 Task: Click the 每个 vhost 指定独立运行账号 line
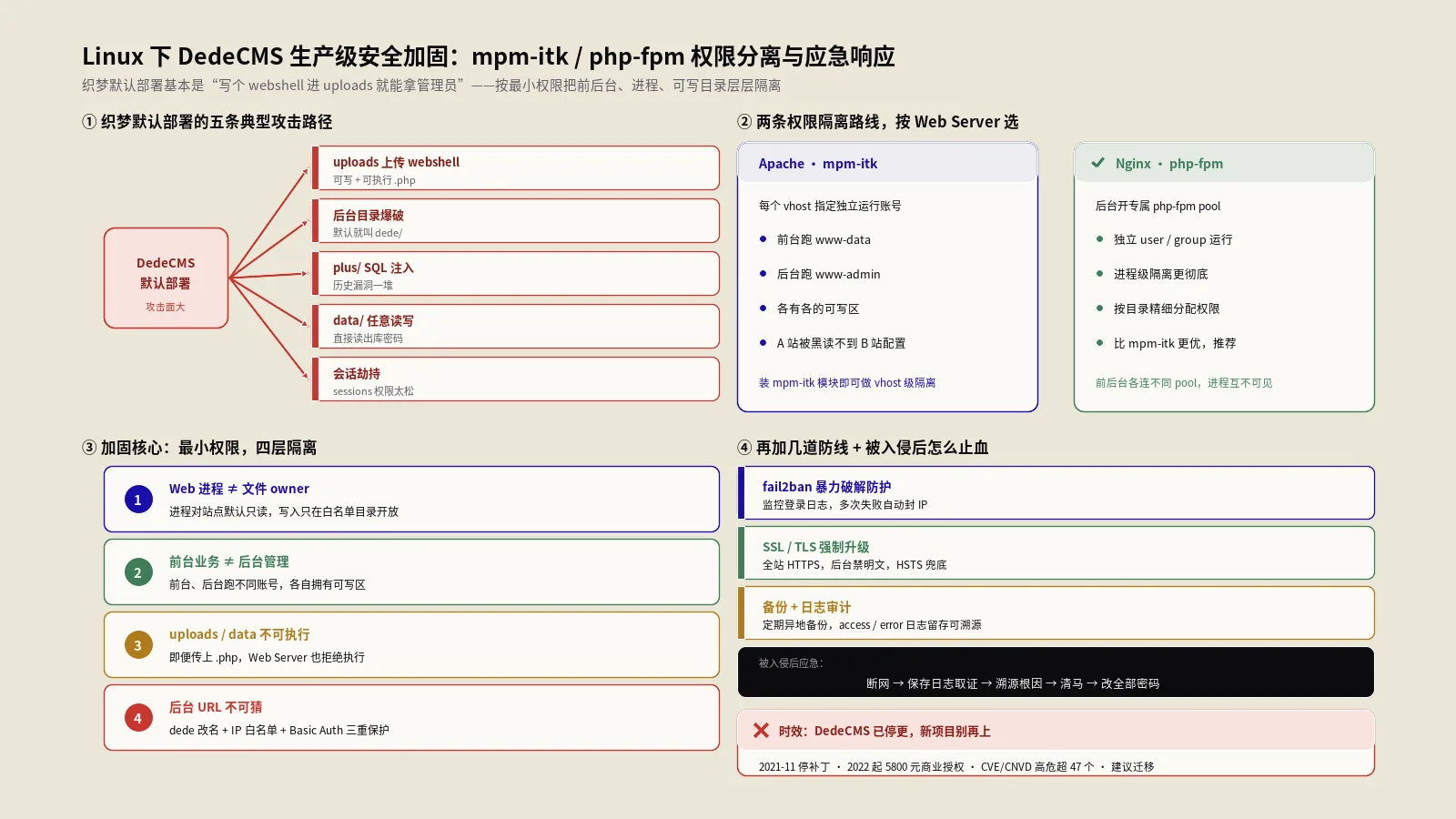coord(830,206)
